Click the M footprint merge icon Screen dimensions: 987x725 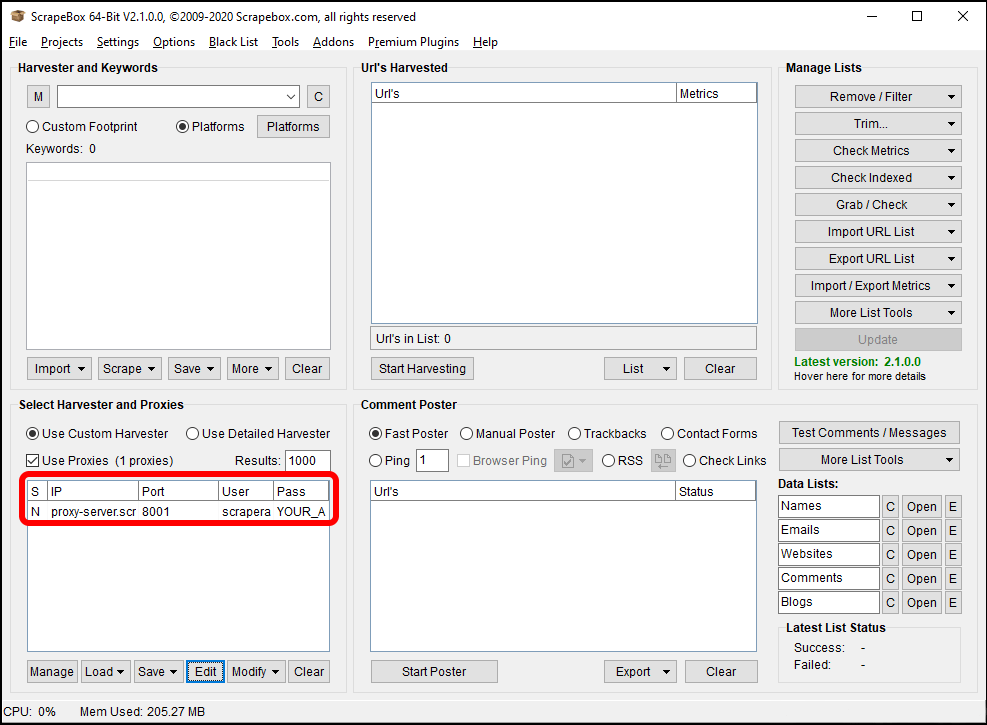37,96
